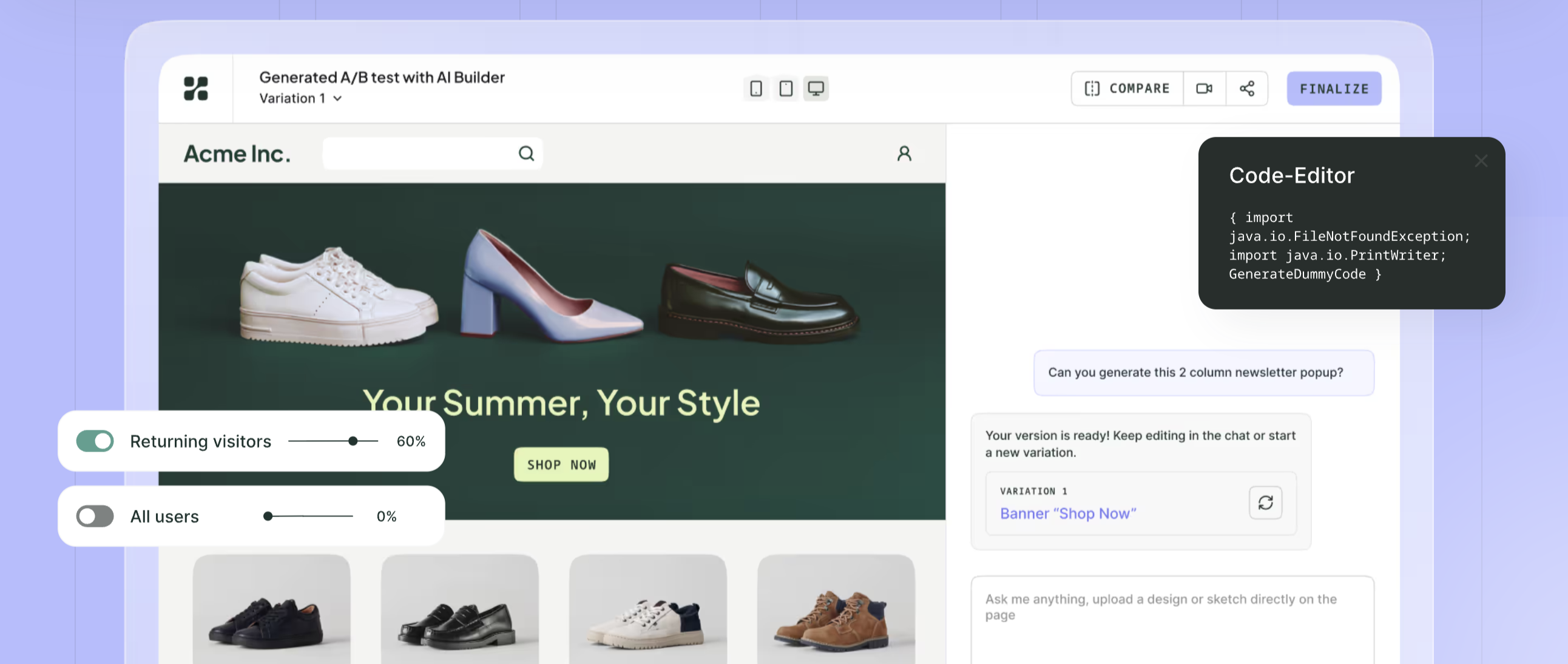Regenerate Variation 1 with the refresh icon
The width and height of the screenshot is (1568, 664).
[1266, 503]
